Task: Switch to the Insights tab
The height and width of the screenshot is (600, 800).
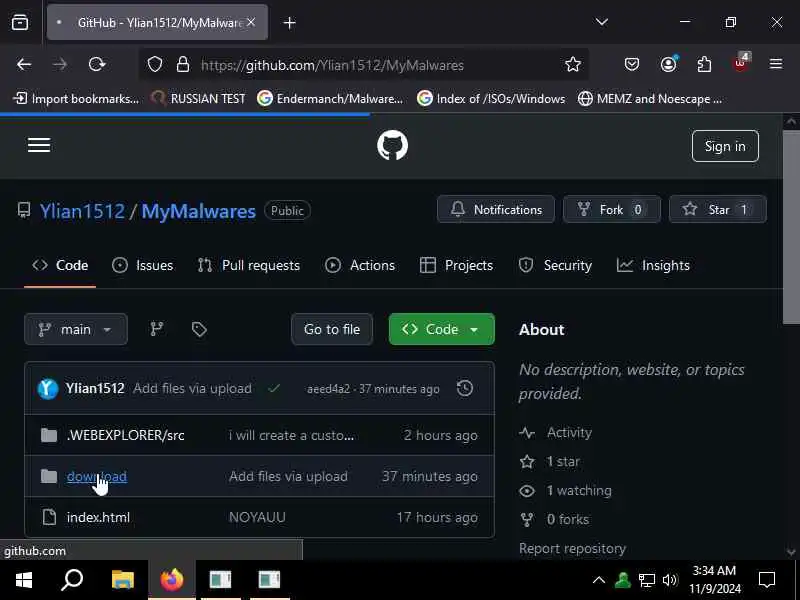Action: tap(653, 265)
